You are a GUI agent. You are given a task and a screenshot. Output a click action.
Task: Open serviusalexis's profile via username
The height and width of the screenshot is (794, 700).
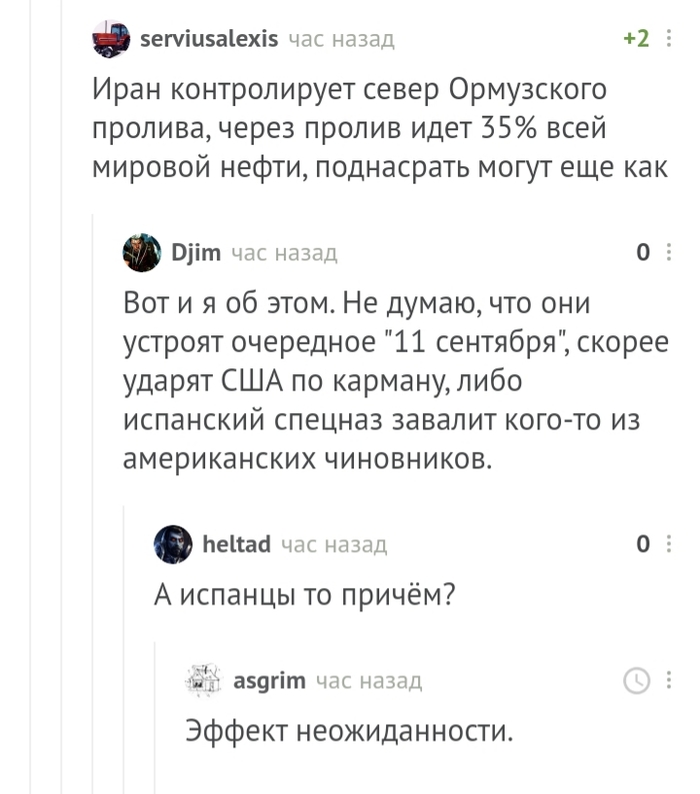[209, 39]
